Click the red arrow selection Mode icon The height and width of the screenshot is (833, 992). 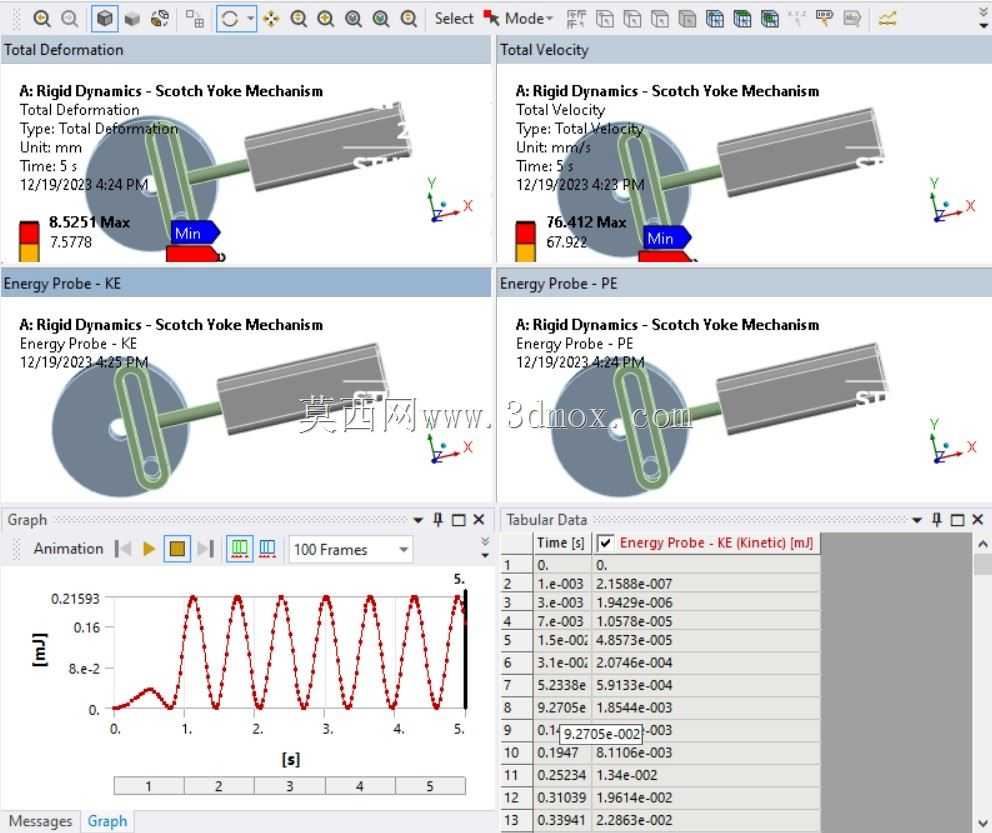pyautogui.click(x=491, y=18)
